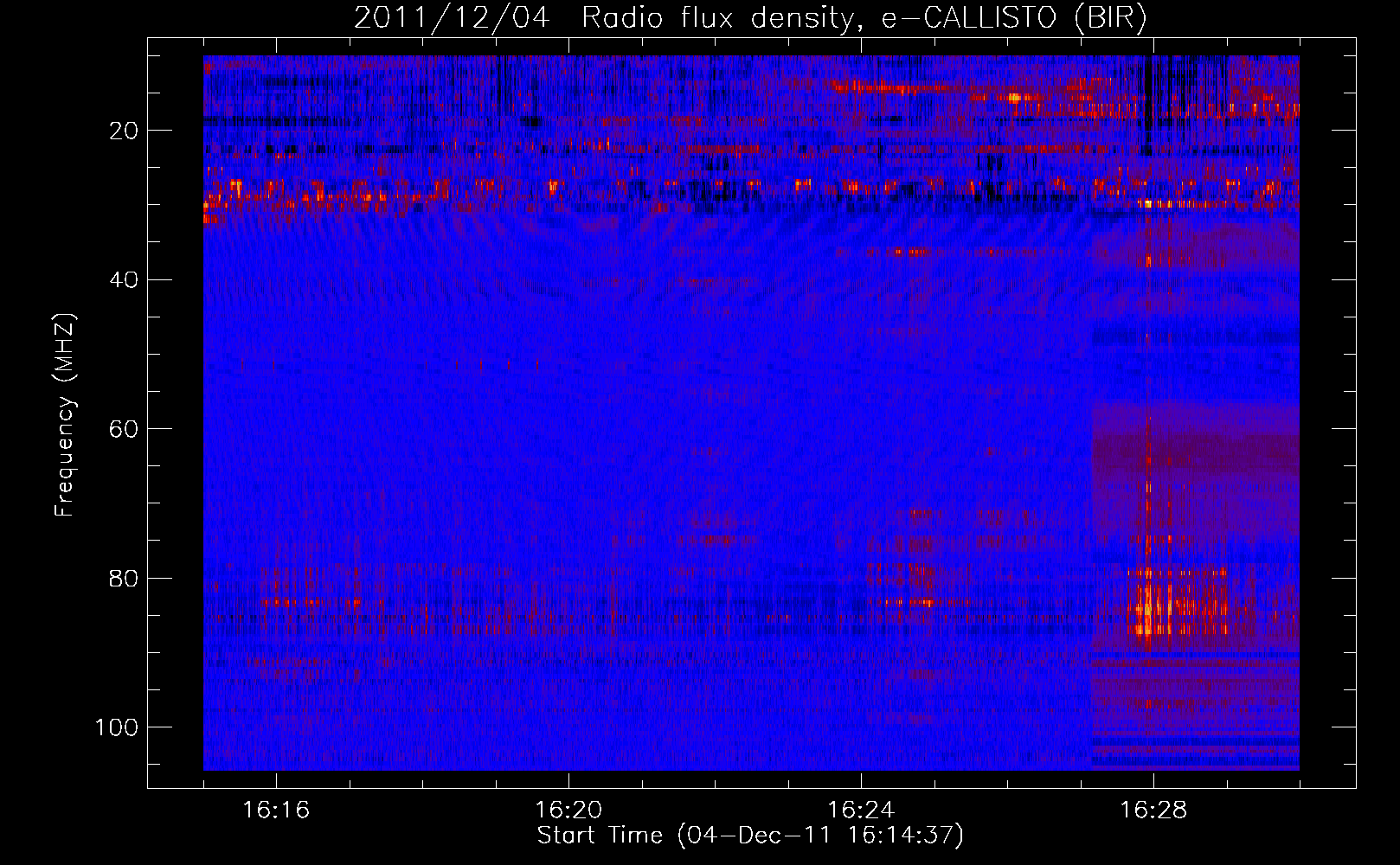Viewport: 1400px width, 865px height.
Task: Click the 16:20 time tick label
Action: pos(568,810)
